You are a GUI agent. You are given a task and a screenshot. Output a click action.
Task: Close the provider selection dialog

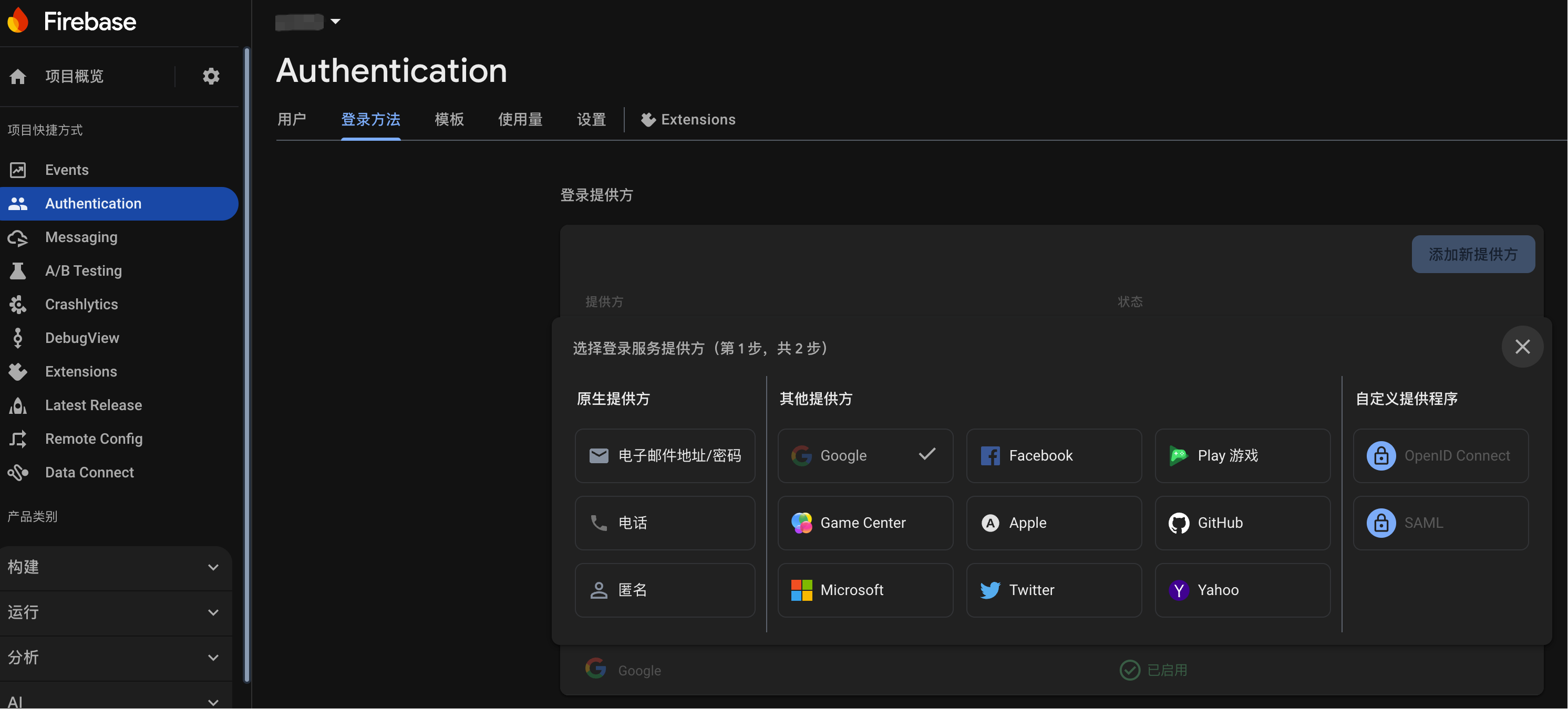1522,347
